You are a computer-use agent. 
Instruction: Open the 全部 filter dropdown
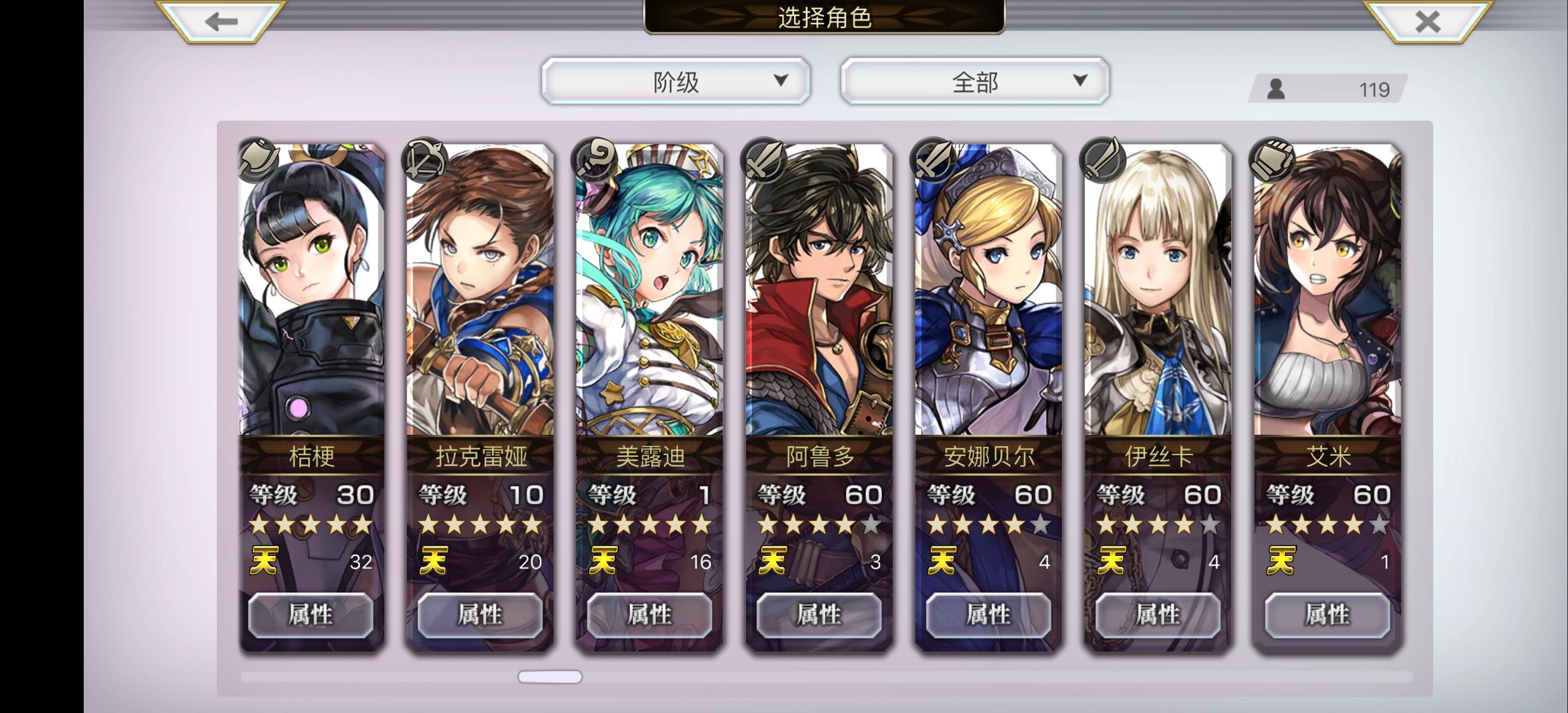coord(975,81)
